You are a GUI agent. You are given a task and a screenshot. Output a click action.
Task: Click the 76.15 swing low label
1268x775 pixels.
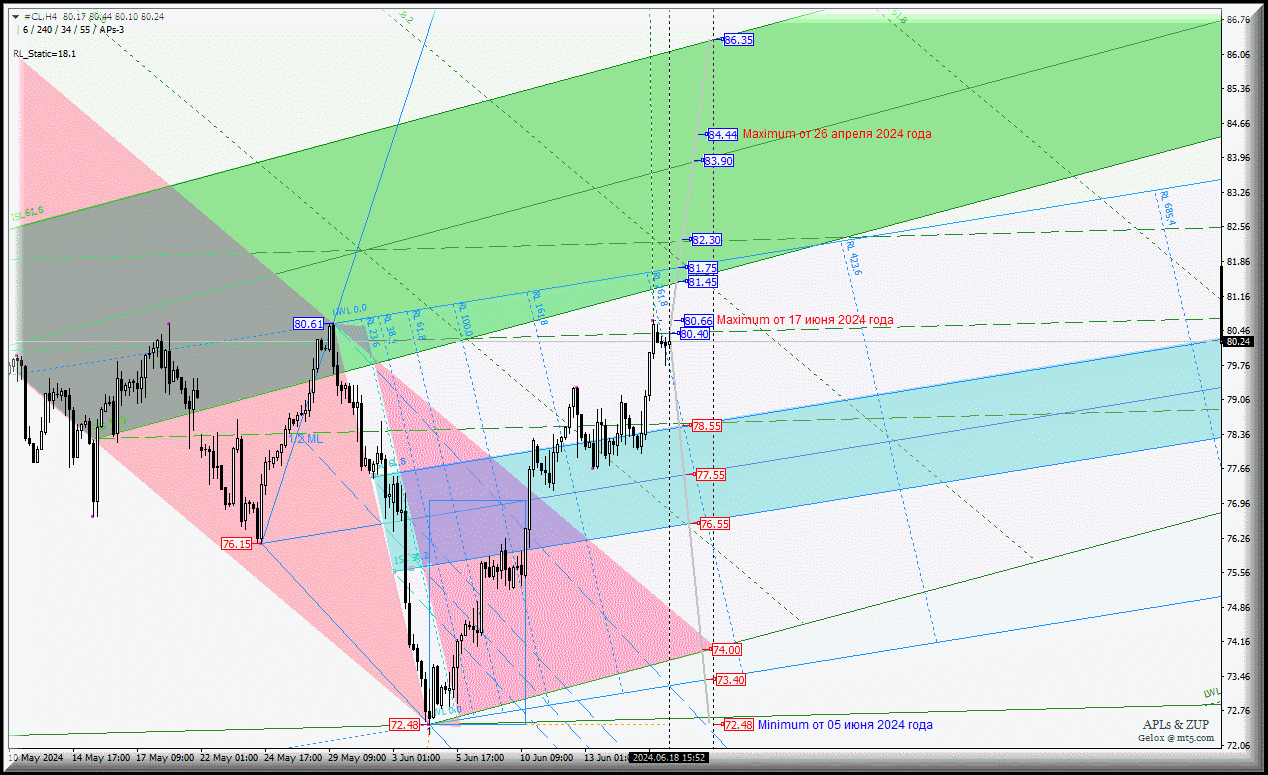[x=237, y=544]
